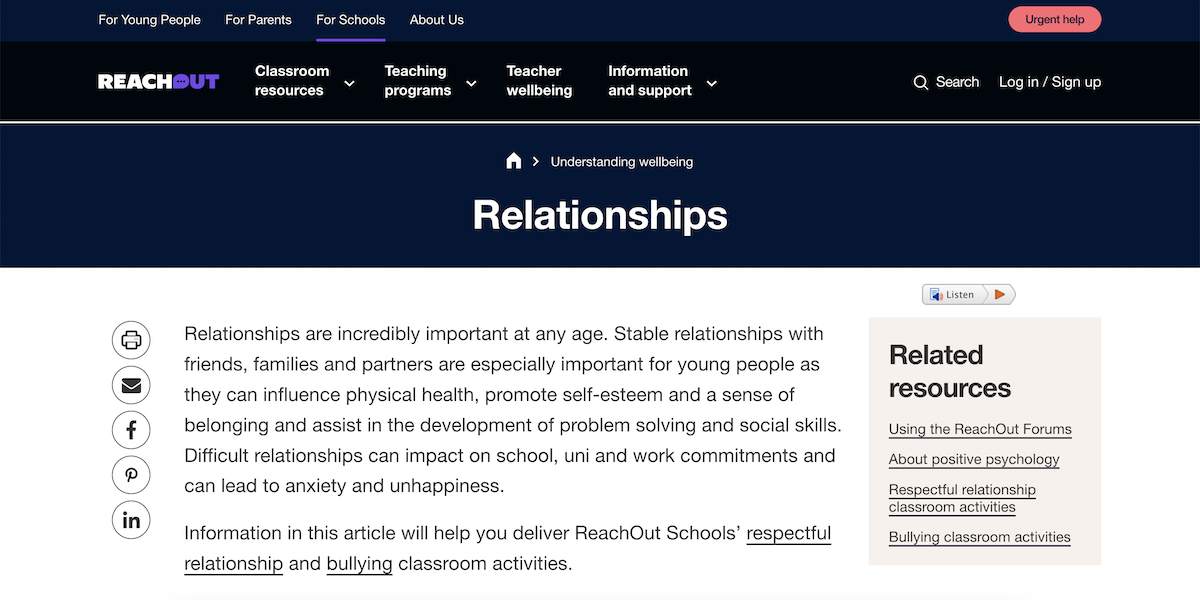
Task: Click the Understanding wellbeing breadcrumb
Action: click(621, 161)
